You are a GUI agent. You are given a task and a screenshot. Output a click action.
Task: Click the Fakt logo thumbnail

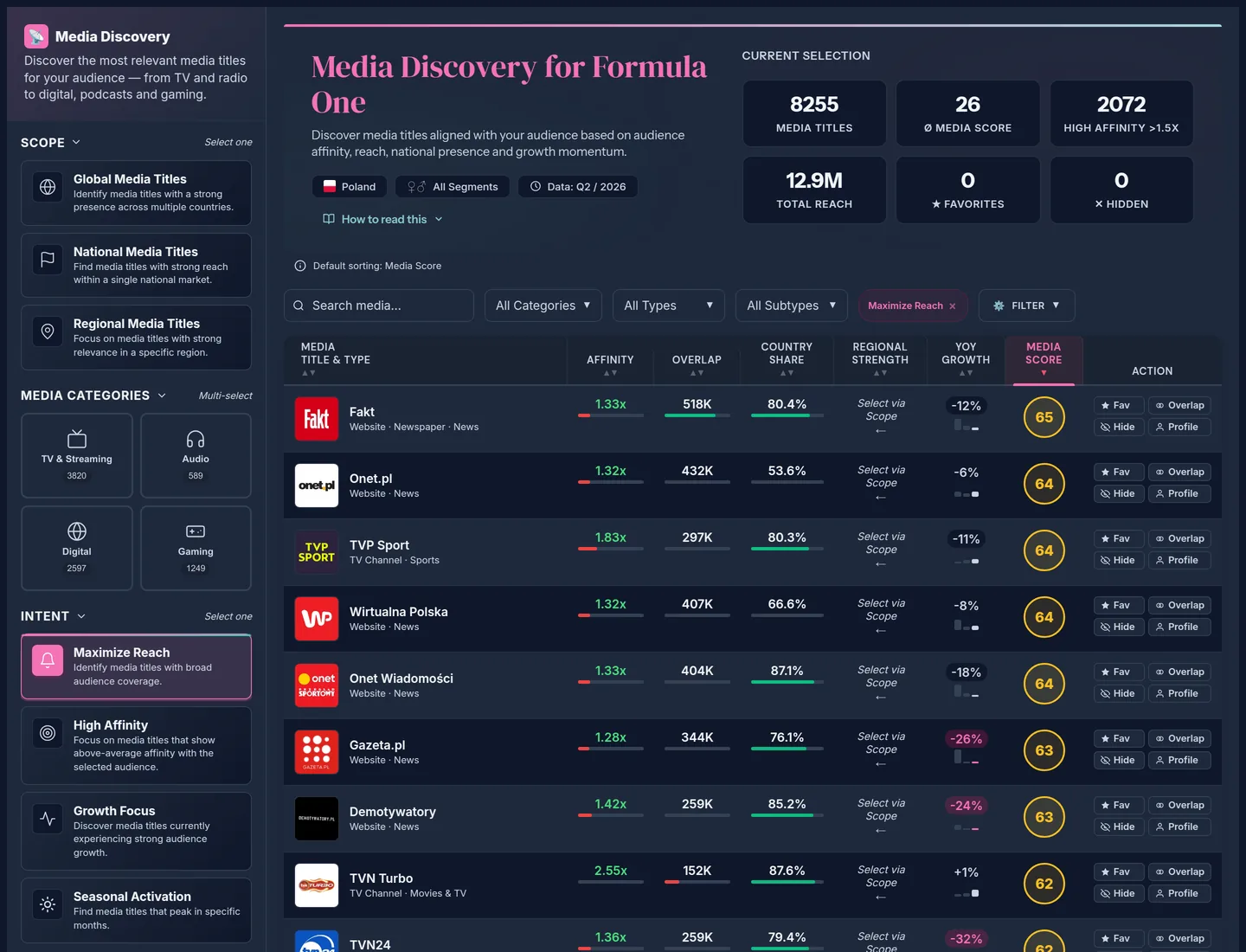point(317,419)
